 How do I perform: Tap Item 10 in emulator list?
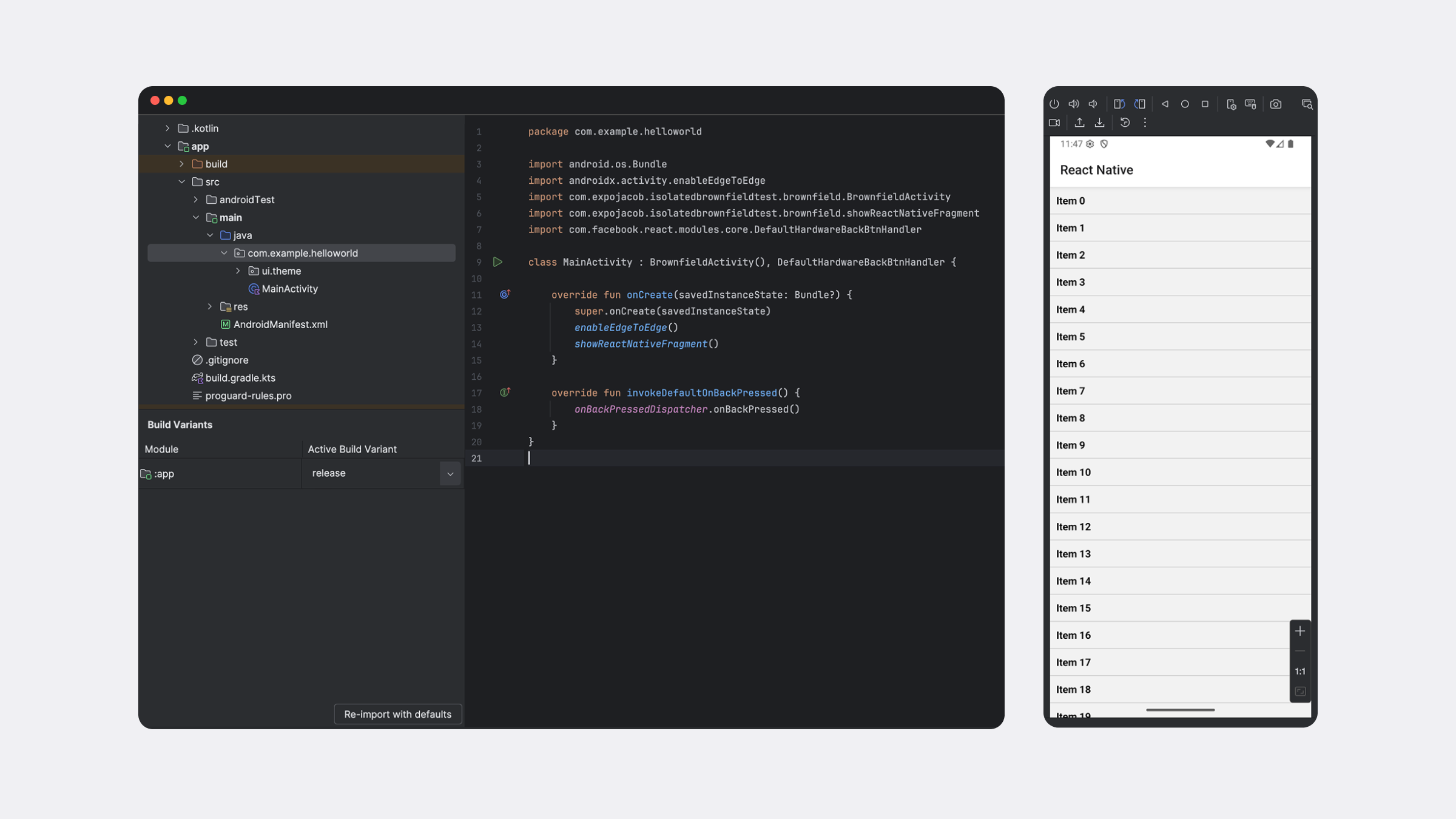tap(1180, 472)
